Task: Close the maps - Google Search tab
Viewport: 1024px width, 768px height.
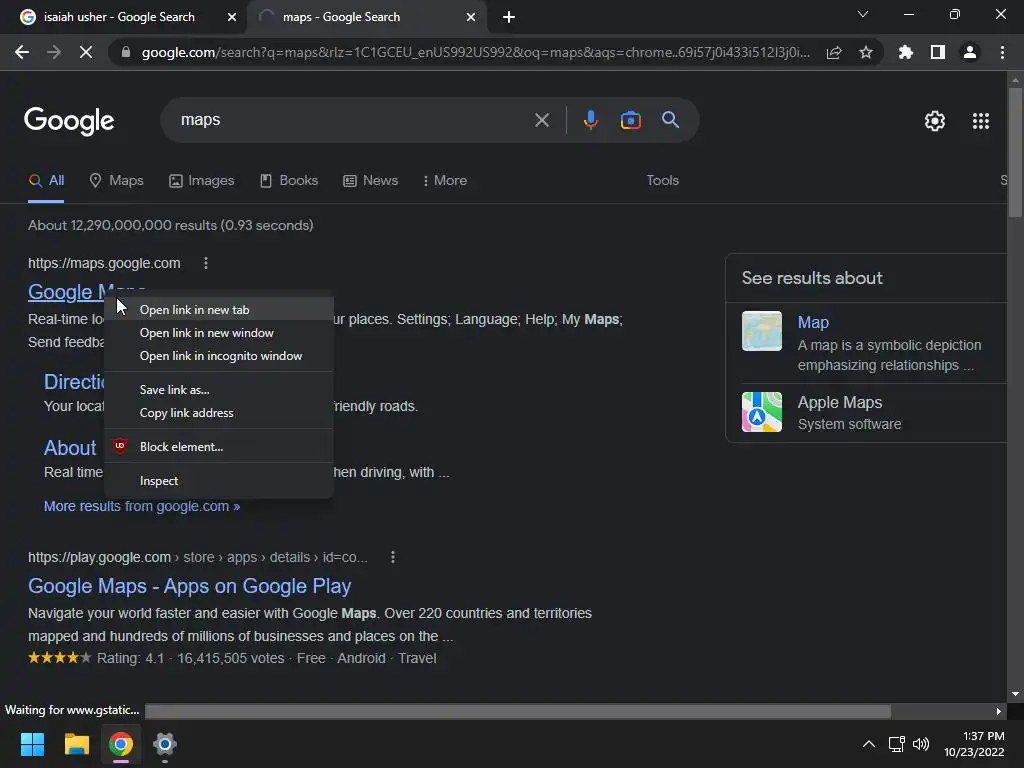Action: [x=471, y=17]
